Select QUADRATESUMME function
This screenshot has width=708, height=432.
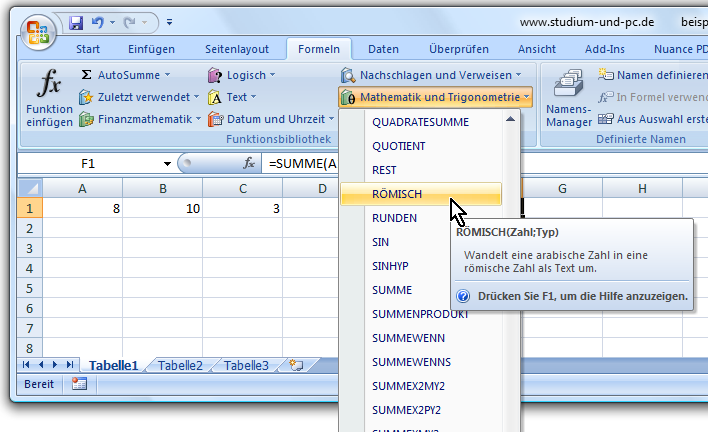point(420,122)
